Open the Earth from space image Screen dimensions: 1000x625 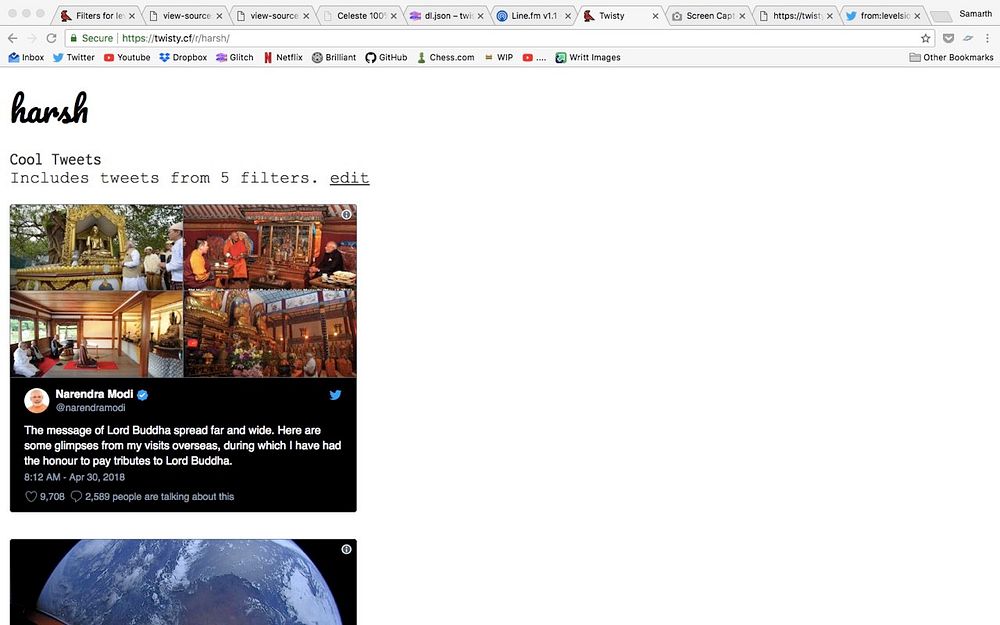coord(183,582)
